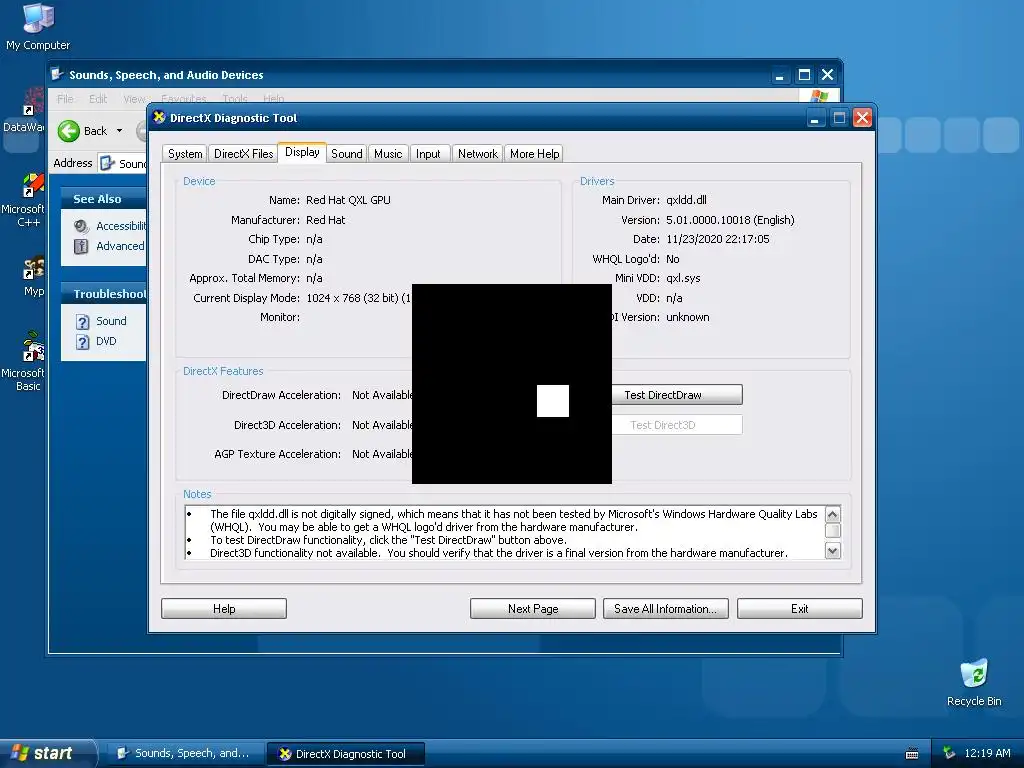Select the DataWa desktop shortcut icon
Image resolution: width=1024 pixels, height=768 pixels.
click(x=26, y=110)
